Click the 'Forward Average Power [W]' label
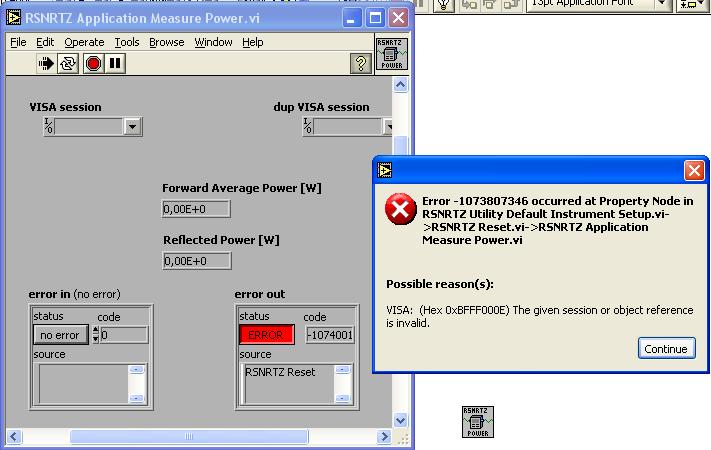Viewport: 711px width, 450px height. 242,188
